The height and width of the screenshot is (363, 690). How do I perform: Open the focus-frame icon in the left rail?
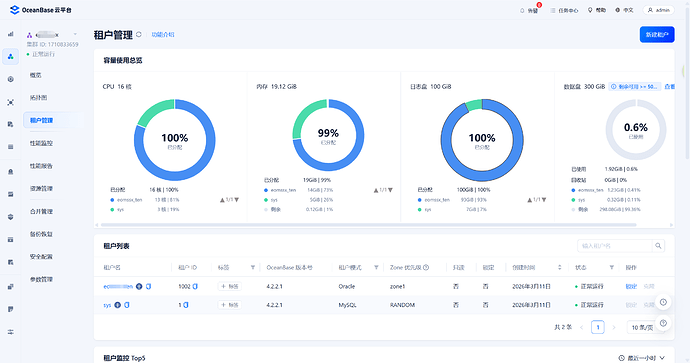pos(11,102)
